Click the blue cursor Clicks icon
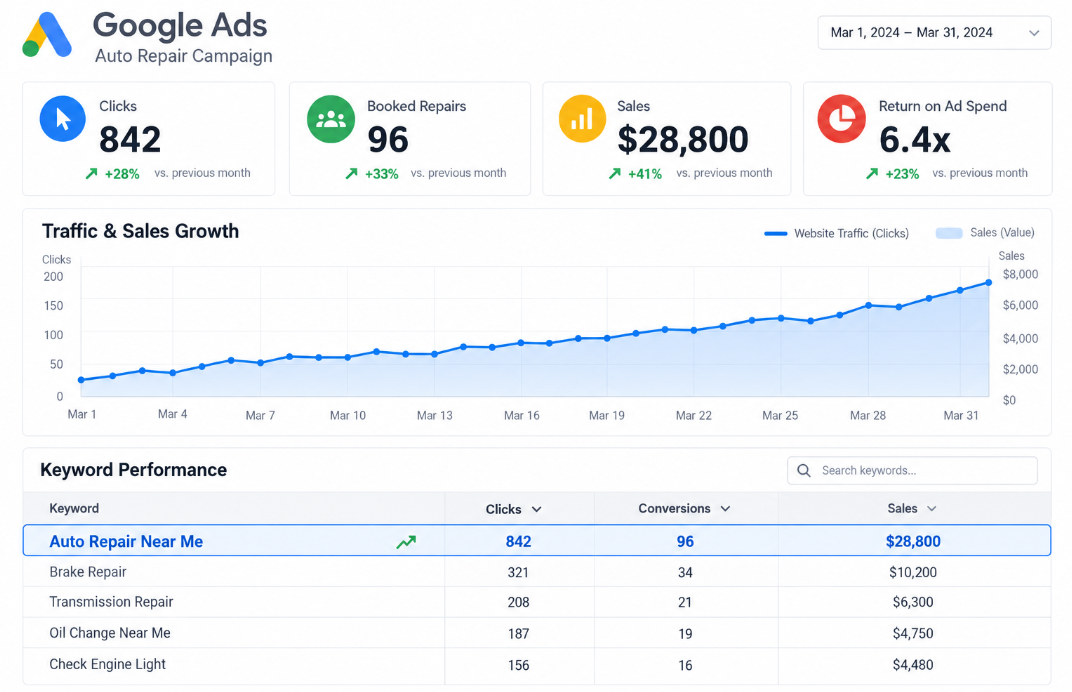 [63, 119]
